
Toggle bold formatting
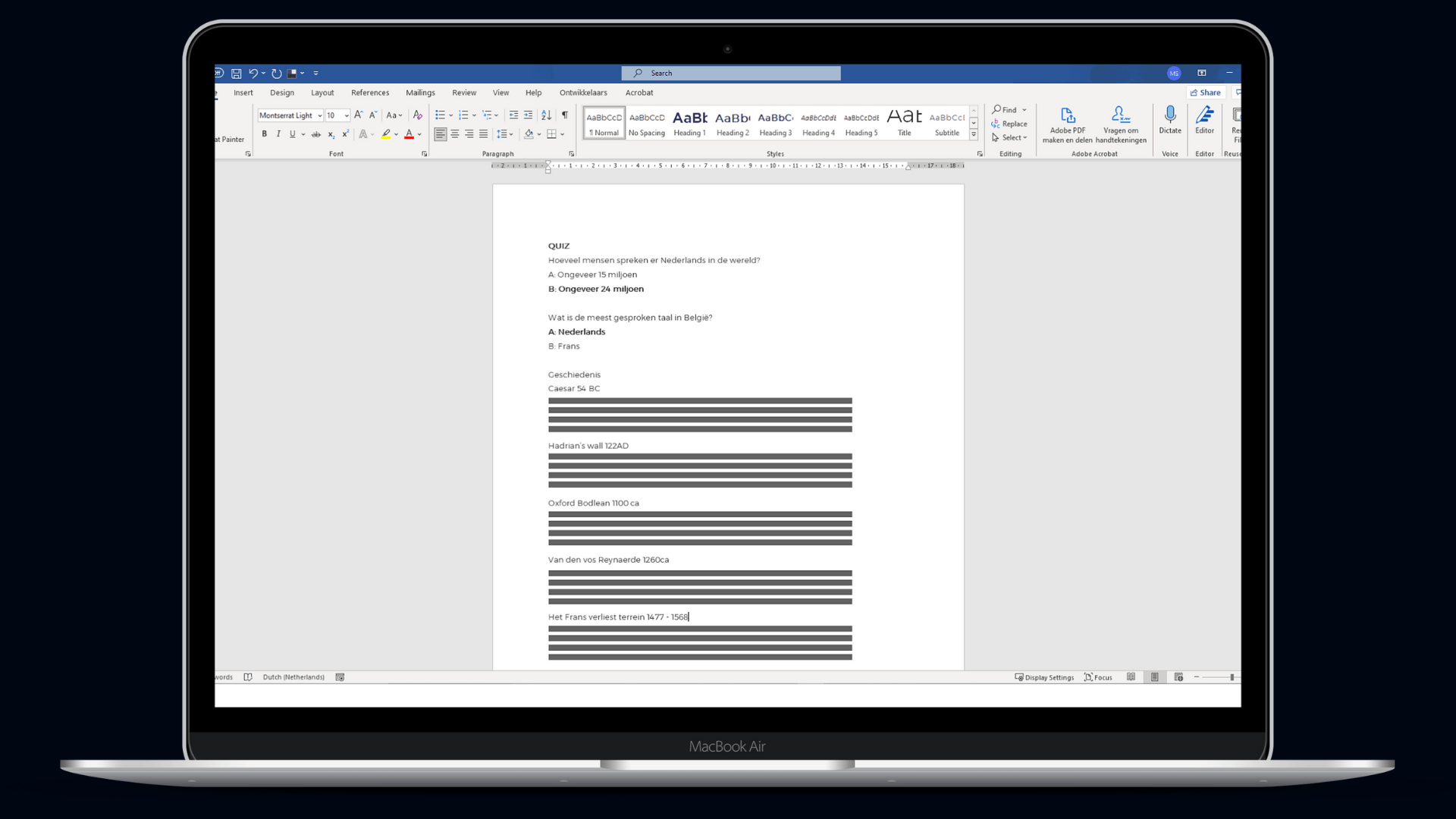click(x=265, y=134)
